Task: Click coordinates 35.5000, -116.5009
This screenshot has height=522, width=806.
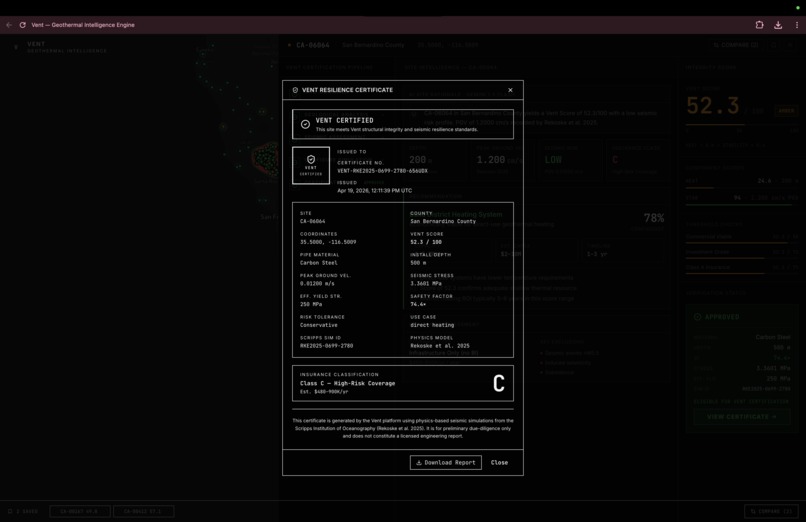Action: click(328, 242)
